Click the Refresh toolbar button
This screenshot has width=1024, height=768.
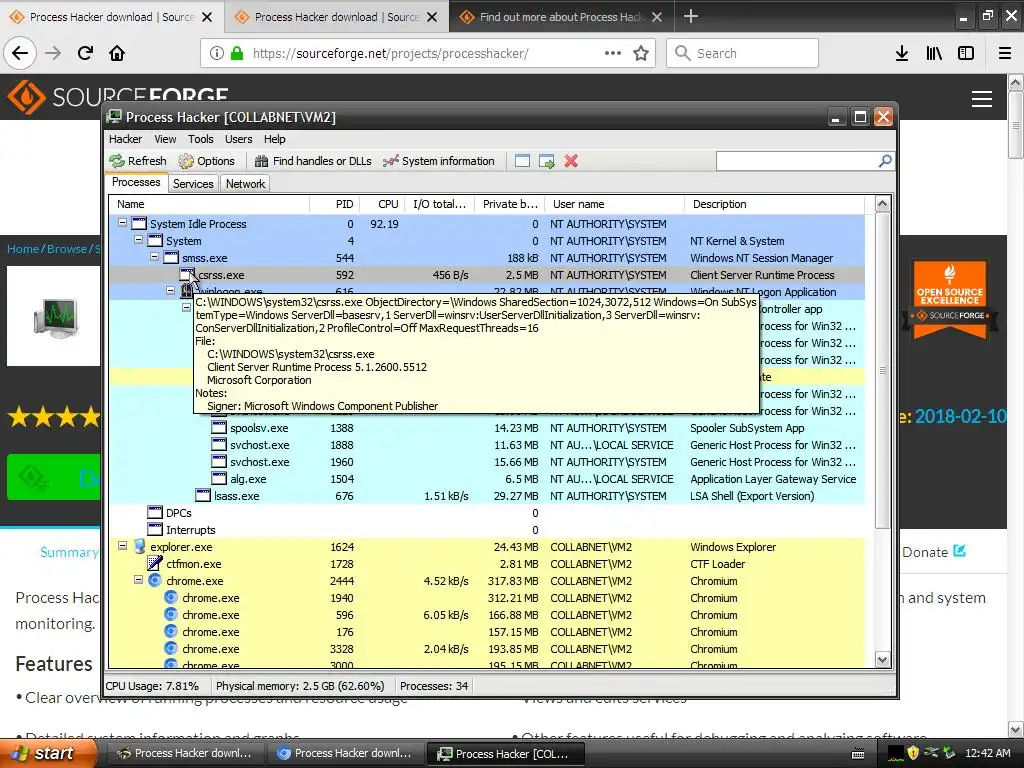click(138, 161)
